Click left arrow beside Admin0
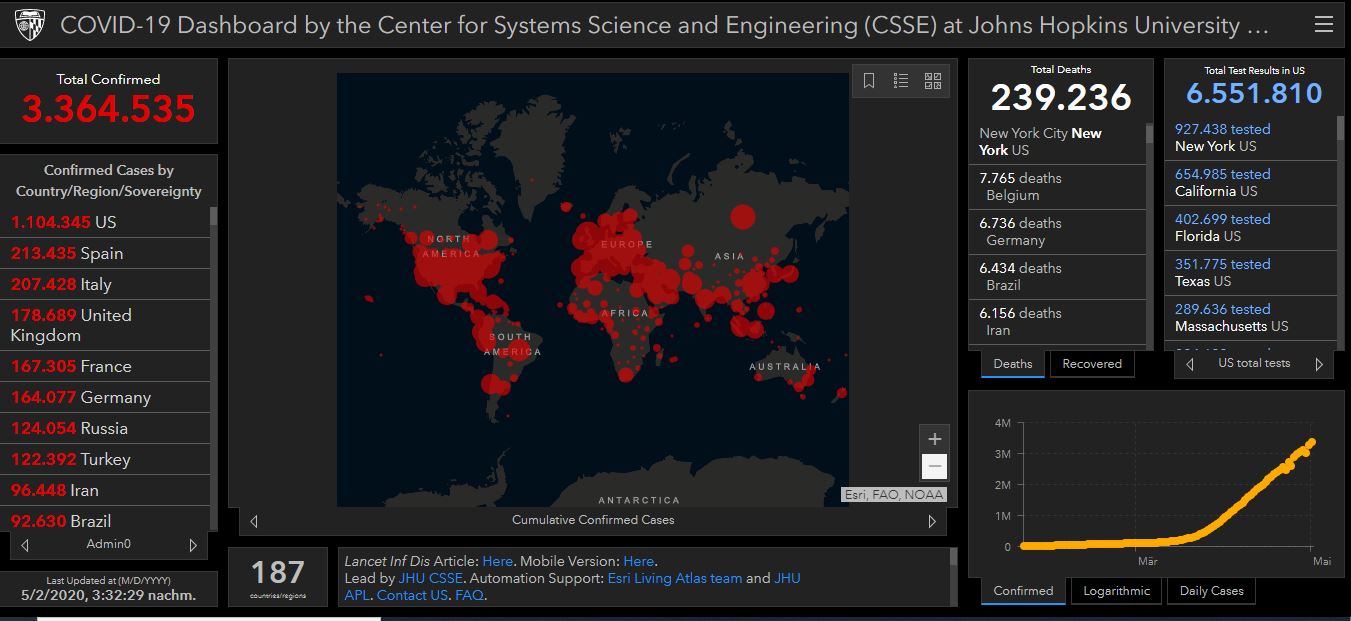The image size is (1351, 621). tap(25, 545)
